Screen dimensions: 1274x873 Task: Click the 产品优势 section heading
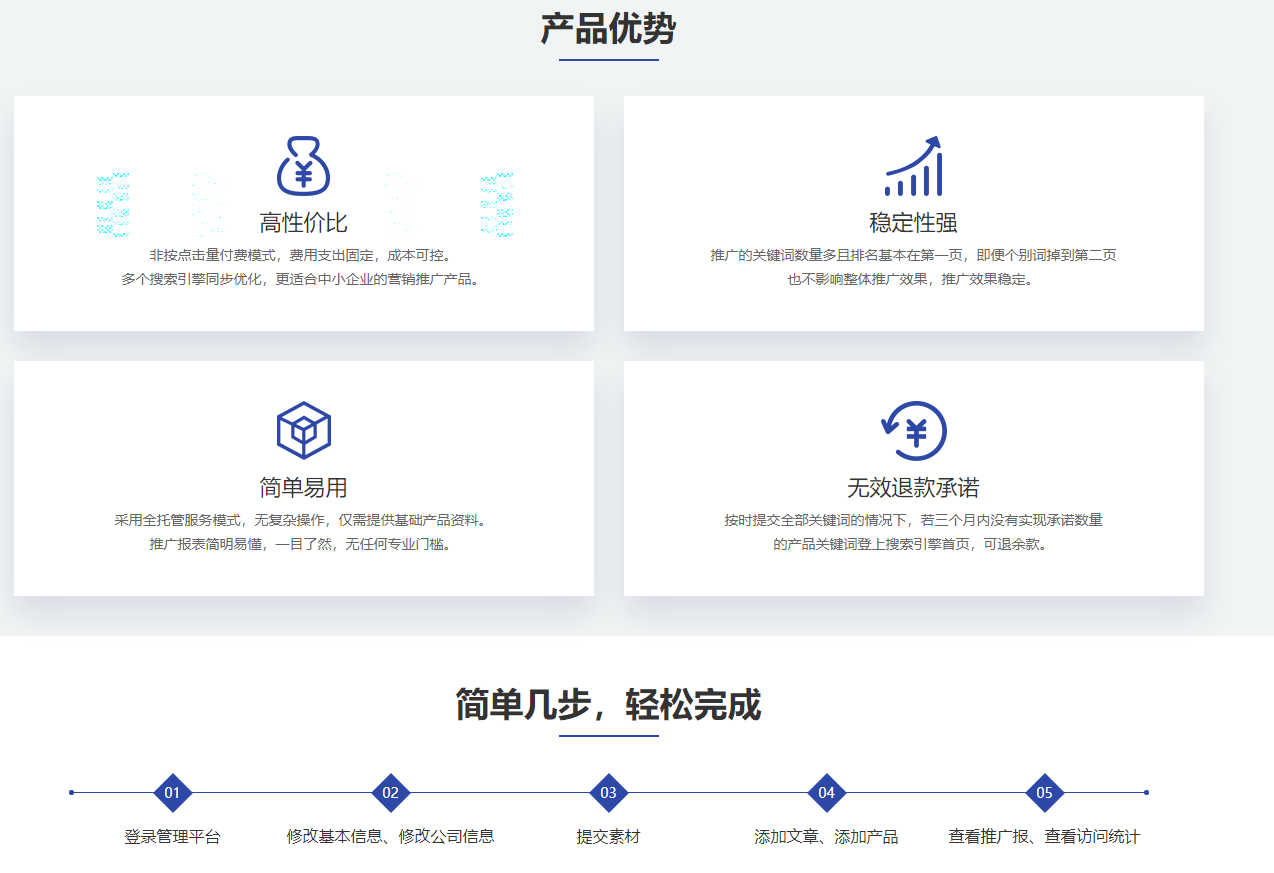pos(608,29)
